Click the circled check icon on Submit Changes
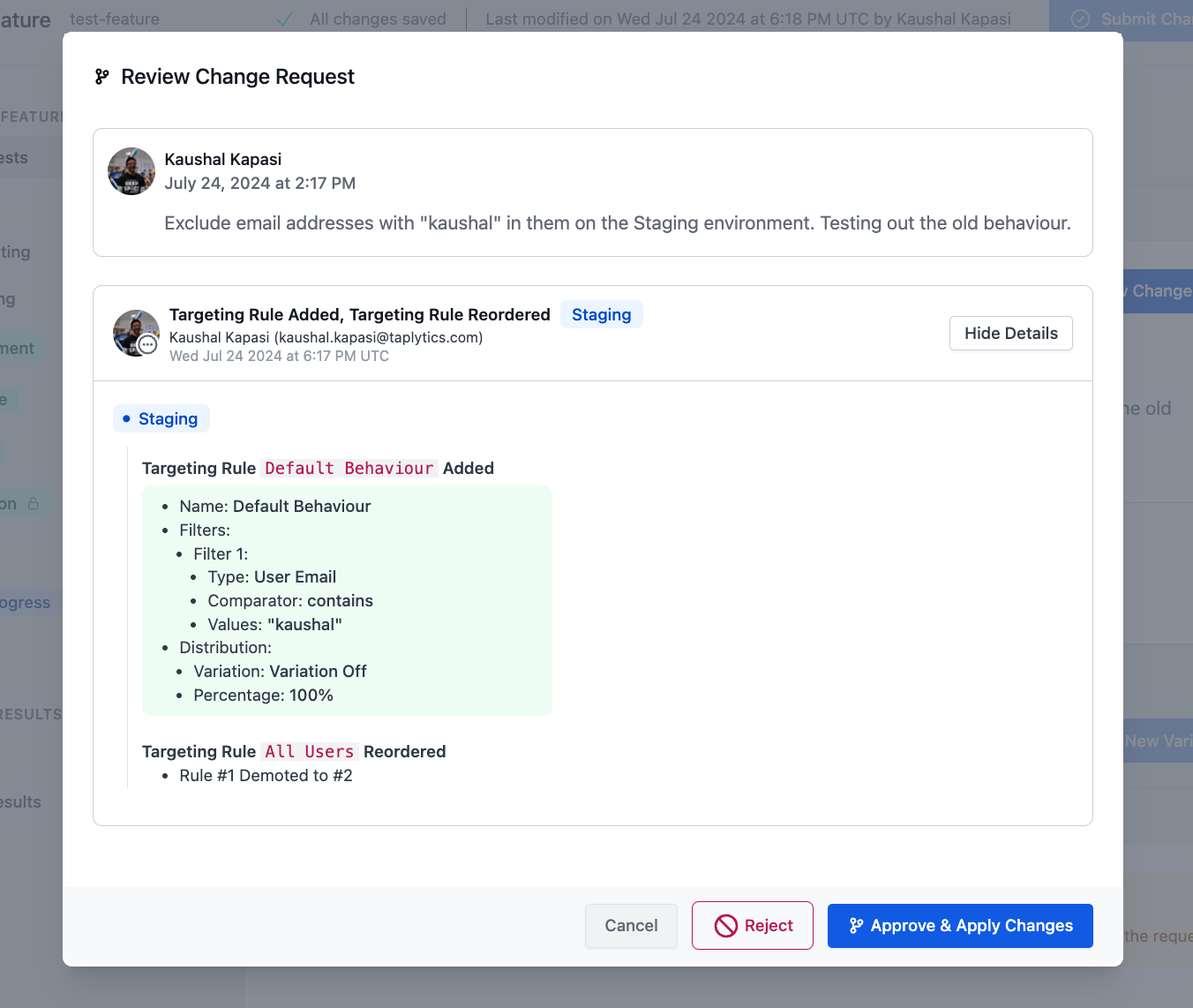 1080,19
